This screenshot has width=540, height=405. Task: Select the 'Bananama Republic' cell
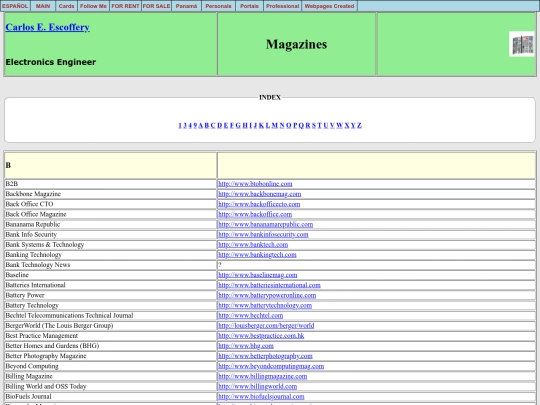point(110,225)
